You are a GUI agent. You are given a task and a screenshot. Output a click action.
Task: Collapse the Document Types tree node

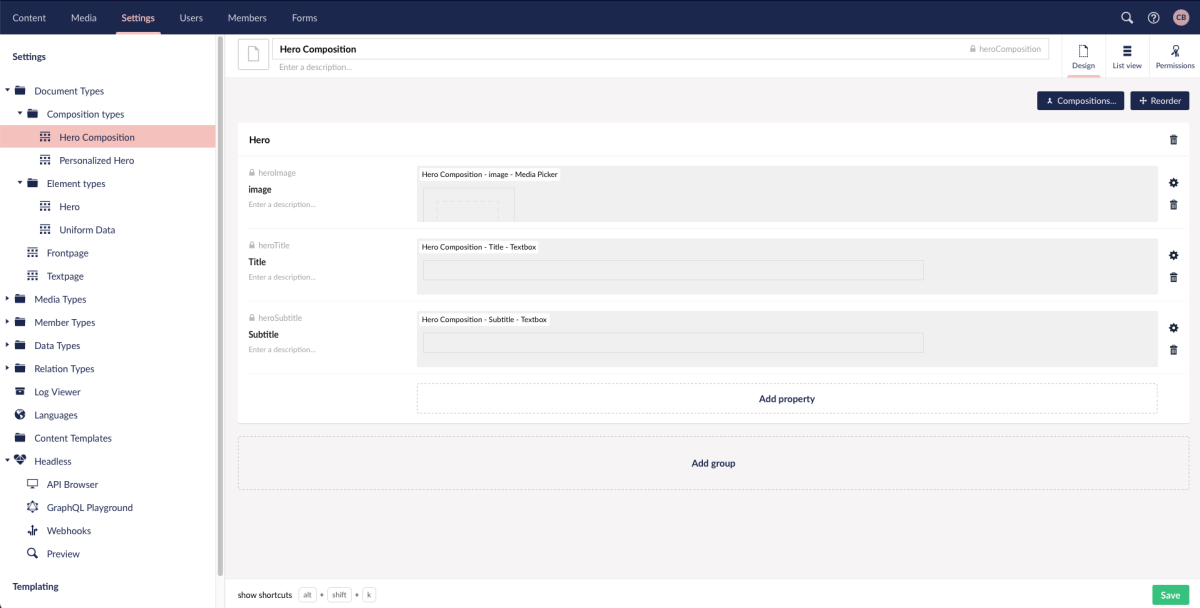coord(7,90)
